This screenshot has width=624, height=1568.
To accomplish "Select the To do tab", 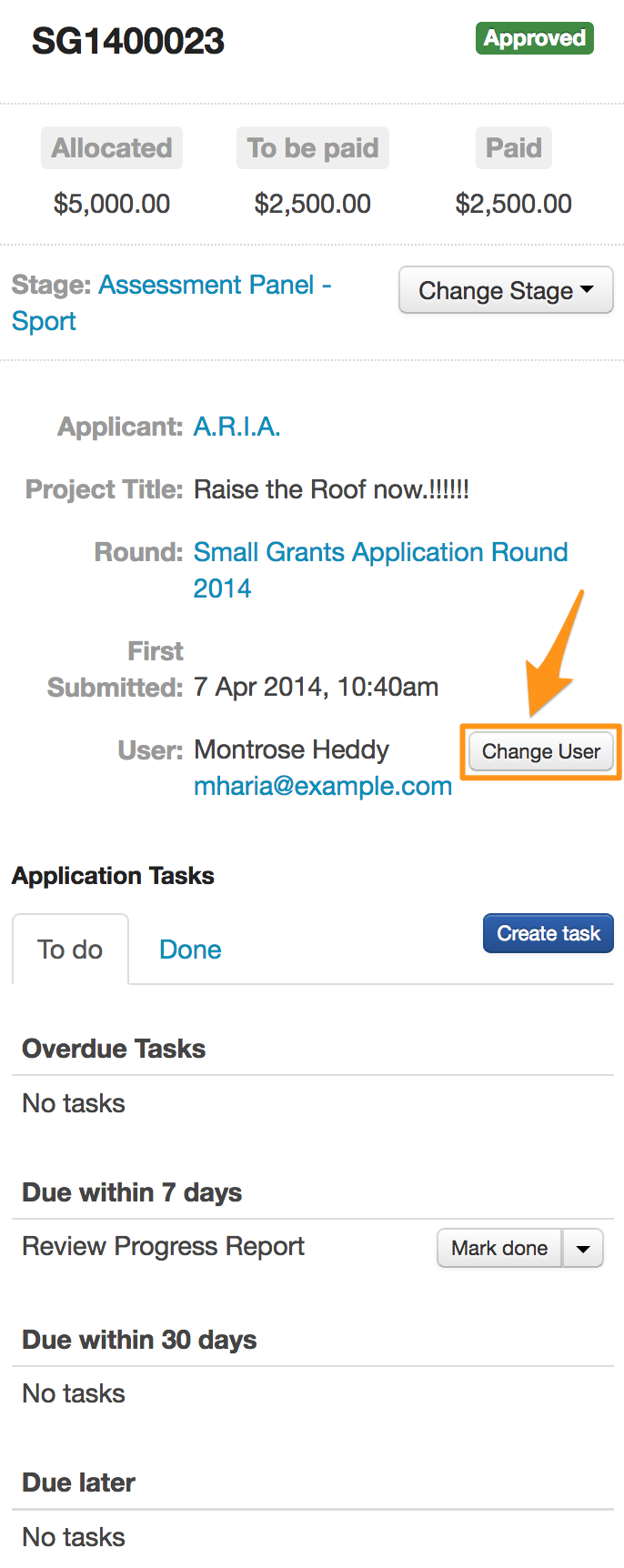I will point(70,950).
